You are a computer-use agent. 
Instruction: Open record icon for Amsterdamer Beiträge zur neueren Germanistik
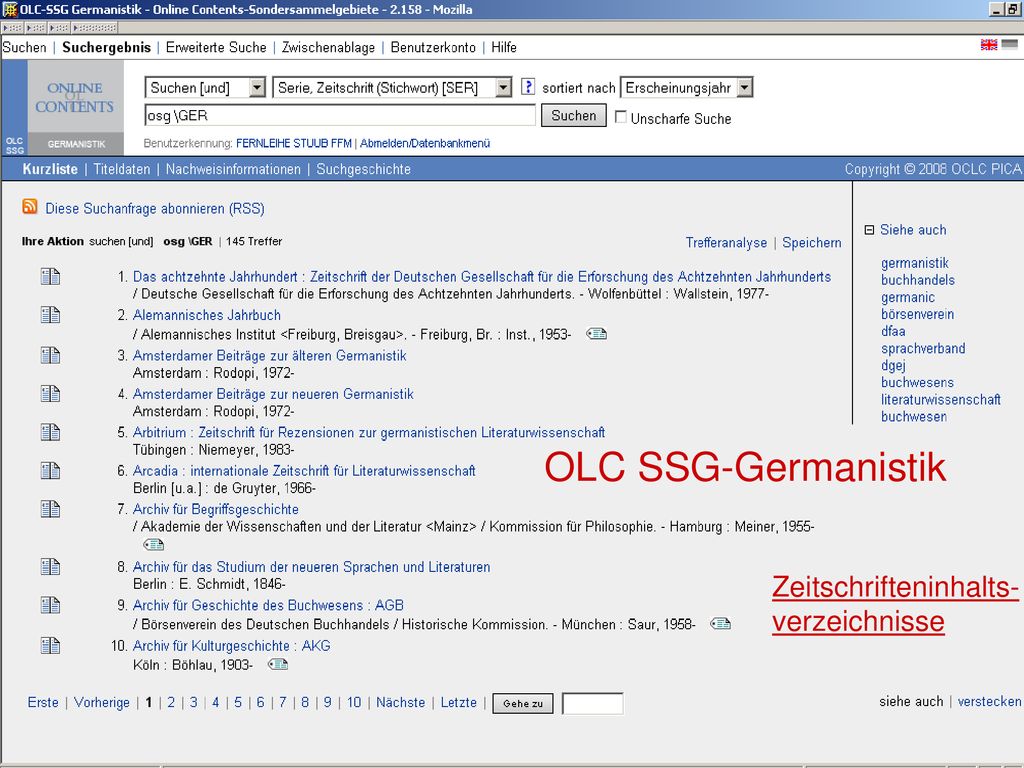click(50, 394)
